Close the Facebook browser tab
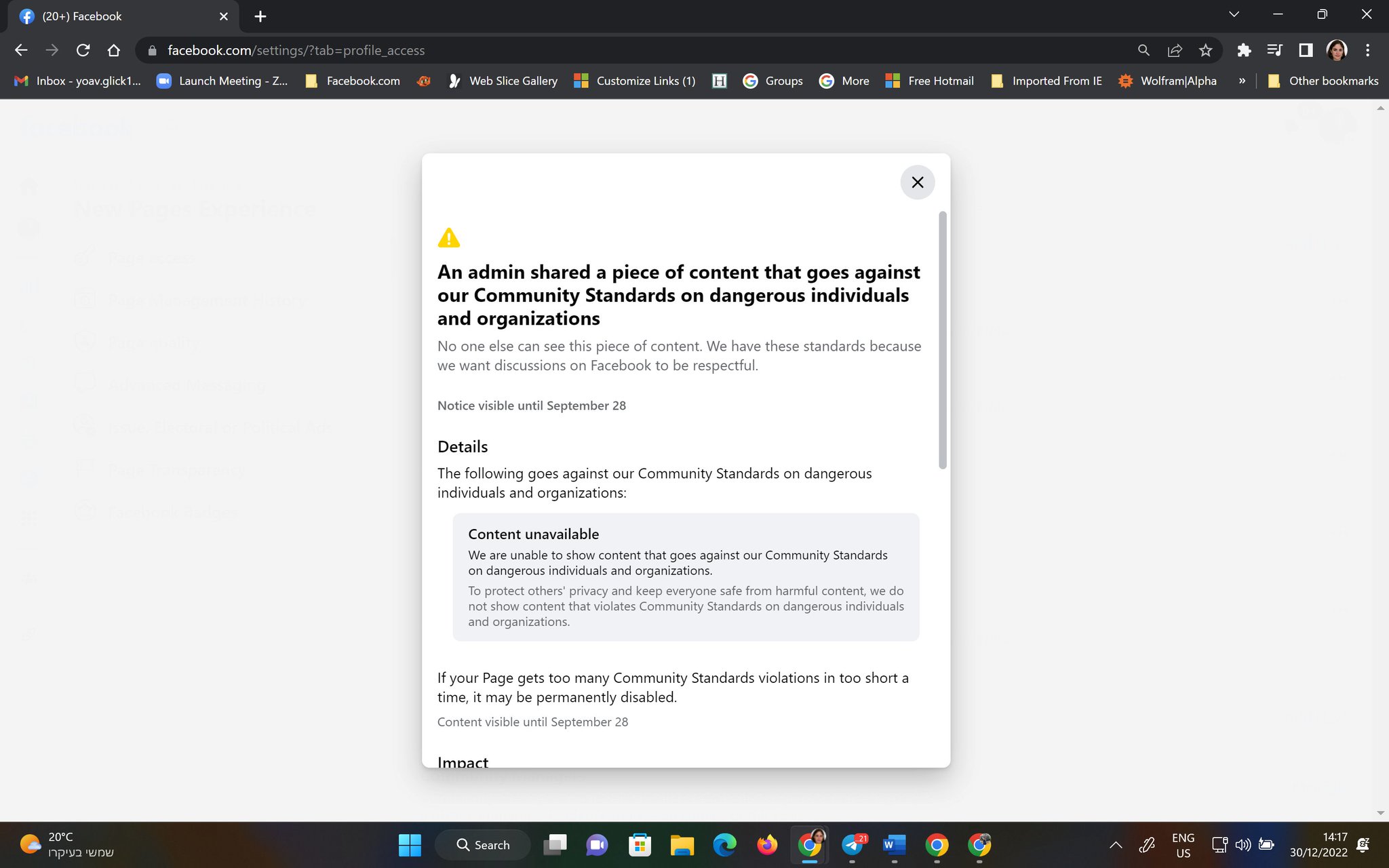This screenshot has height=868, width=1389. [x=224, y=16]
